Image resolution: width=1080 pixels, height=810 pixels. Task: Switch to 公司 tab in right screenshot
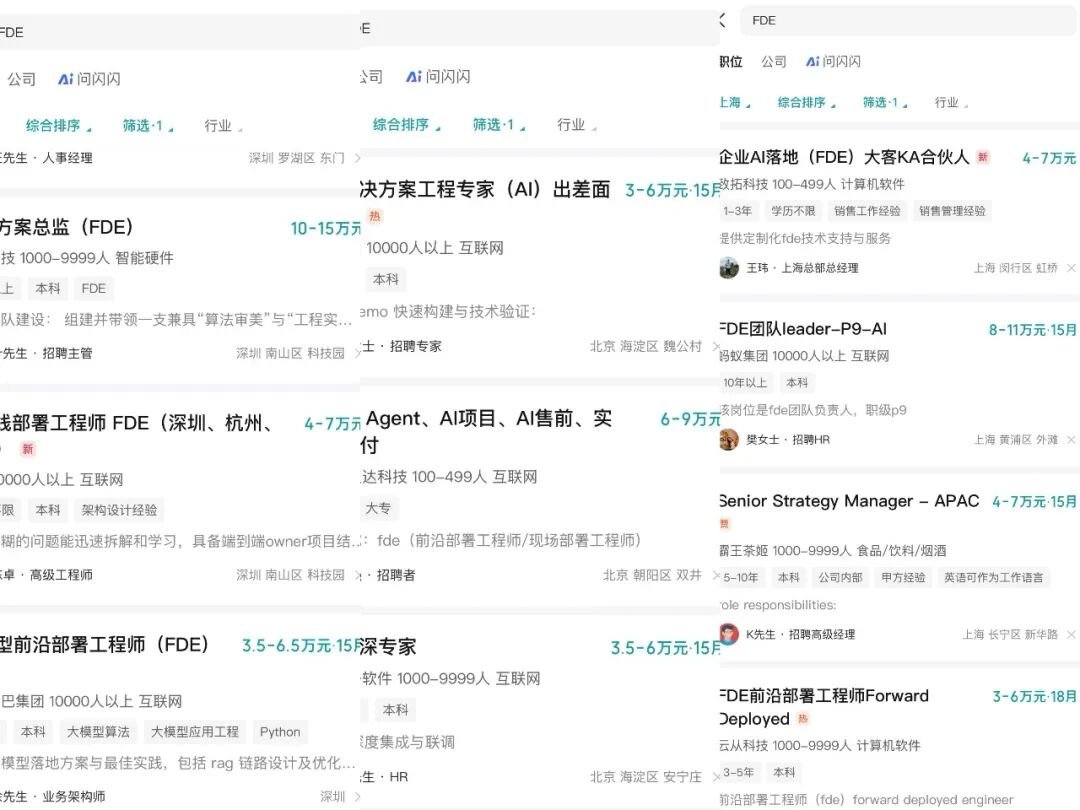pyautogui.click(x=773, y=61)
